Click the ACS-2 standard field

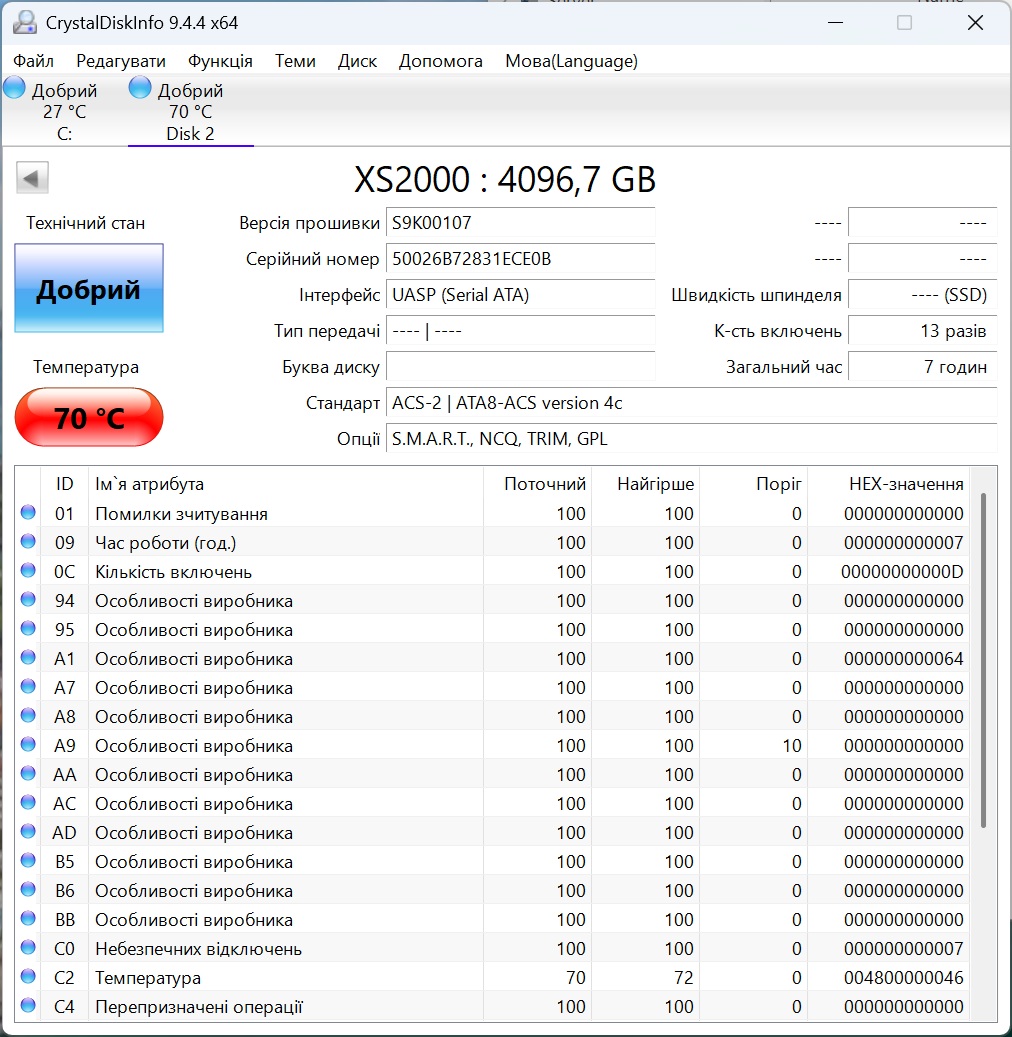click(691, 403)
